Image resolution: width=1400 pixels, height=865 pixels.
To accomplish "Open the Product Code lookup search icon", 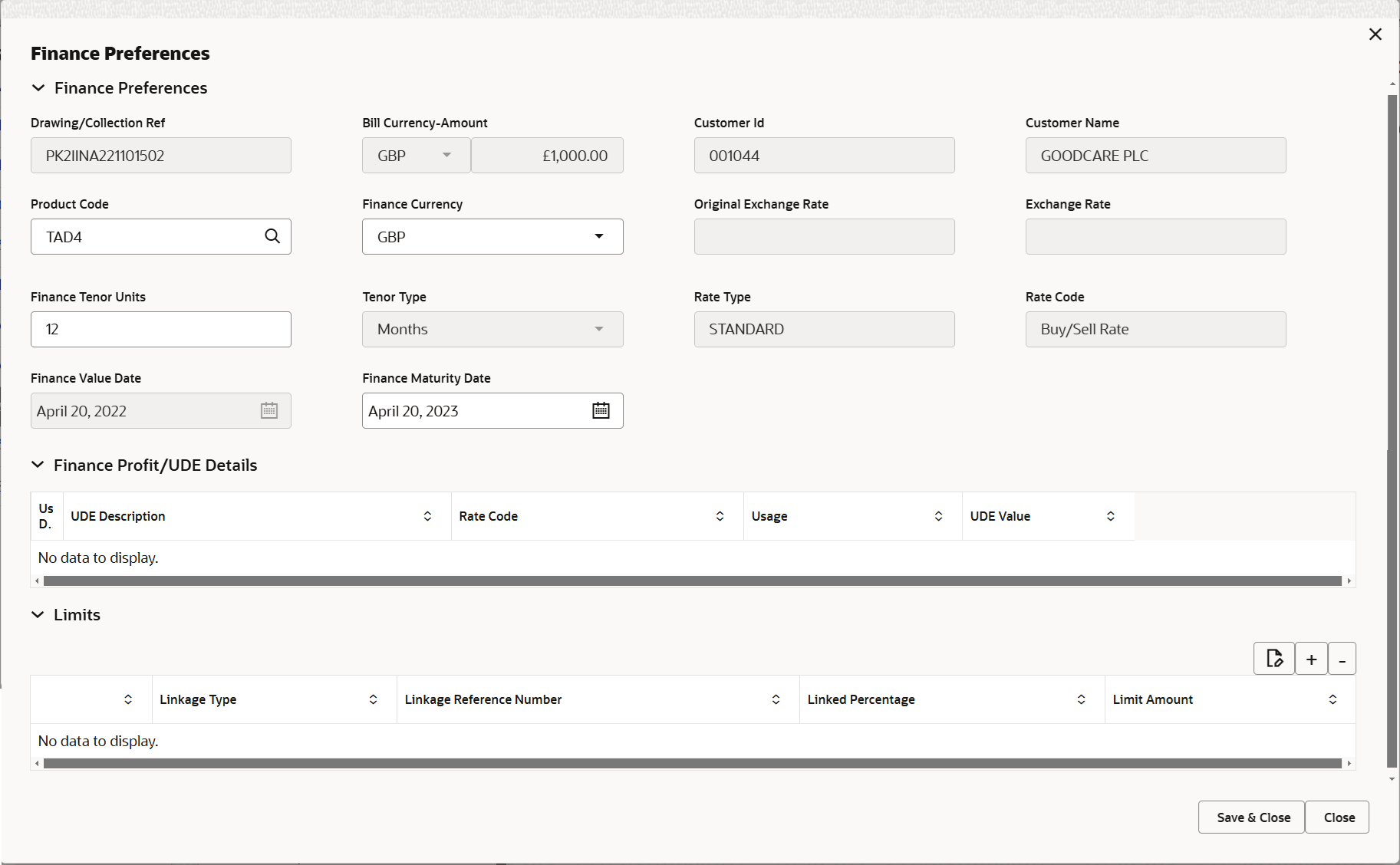I will pyautogui.click(x=272, y=236).
